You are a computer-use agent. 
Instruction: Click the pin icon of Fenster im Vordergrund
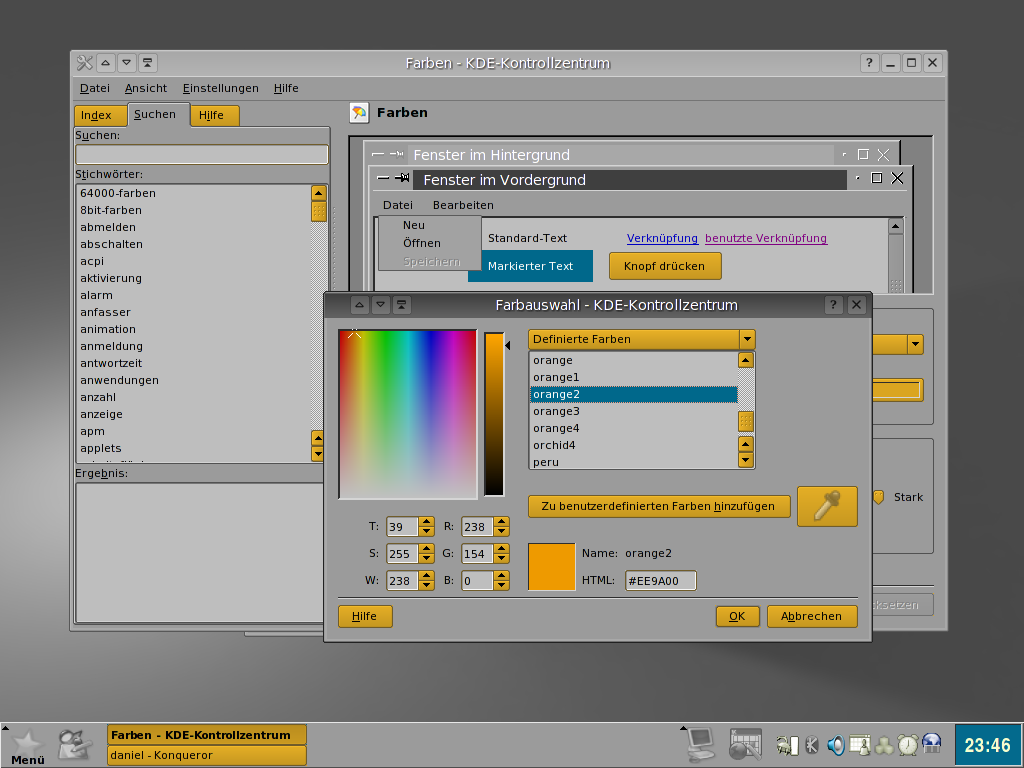402,178
